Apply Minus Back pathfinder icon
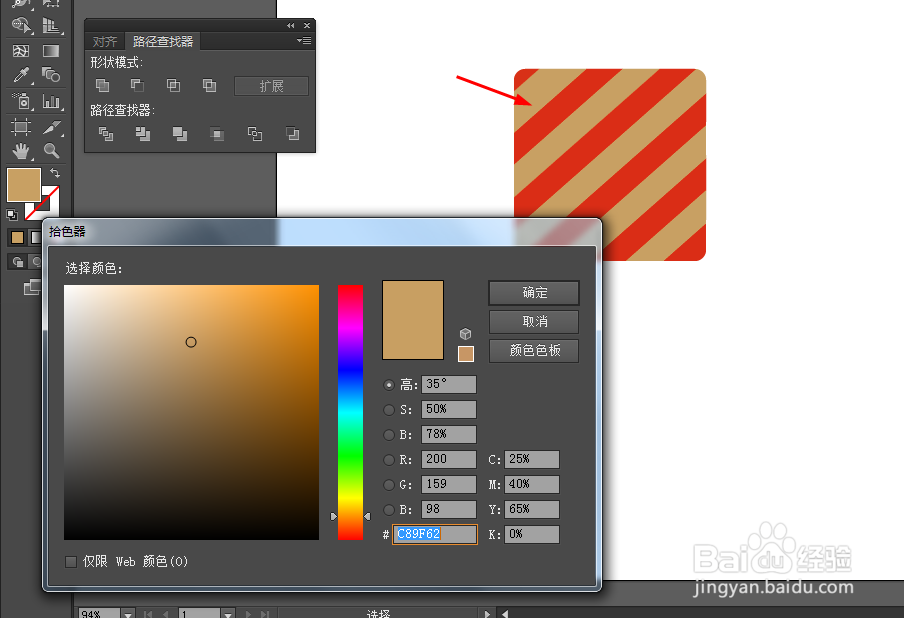Viewport: 904px width, 618px height. point(292,134)
